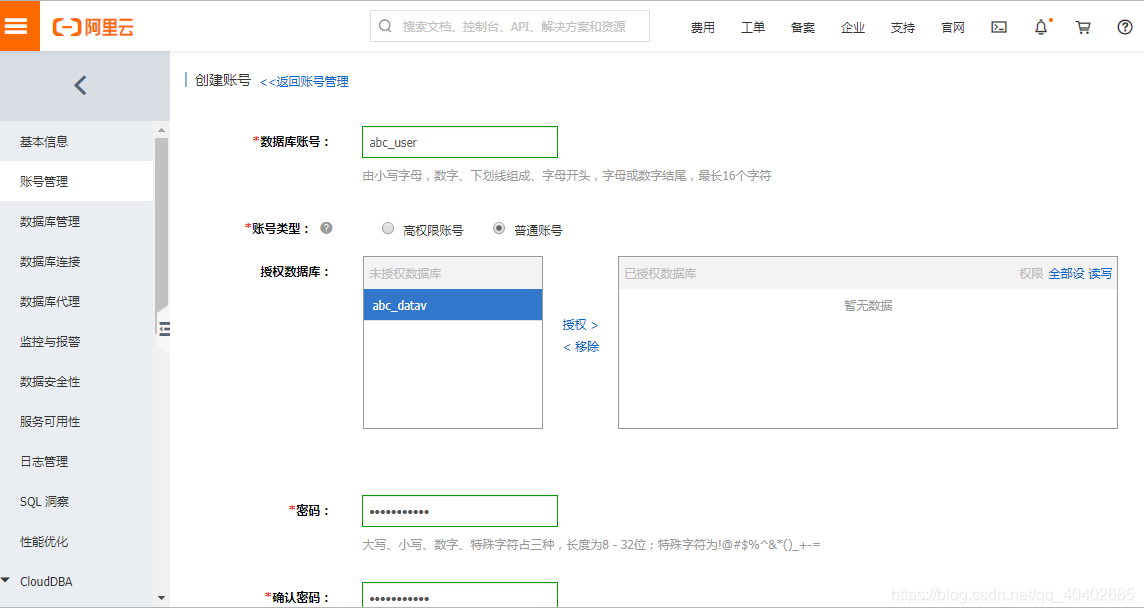
Task: Click the search magnifier icon
Action: click(385, 26)
